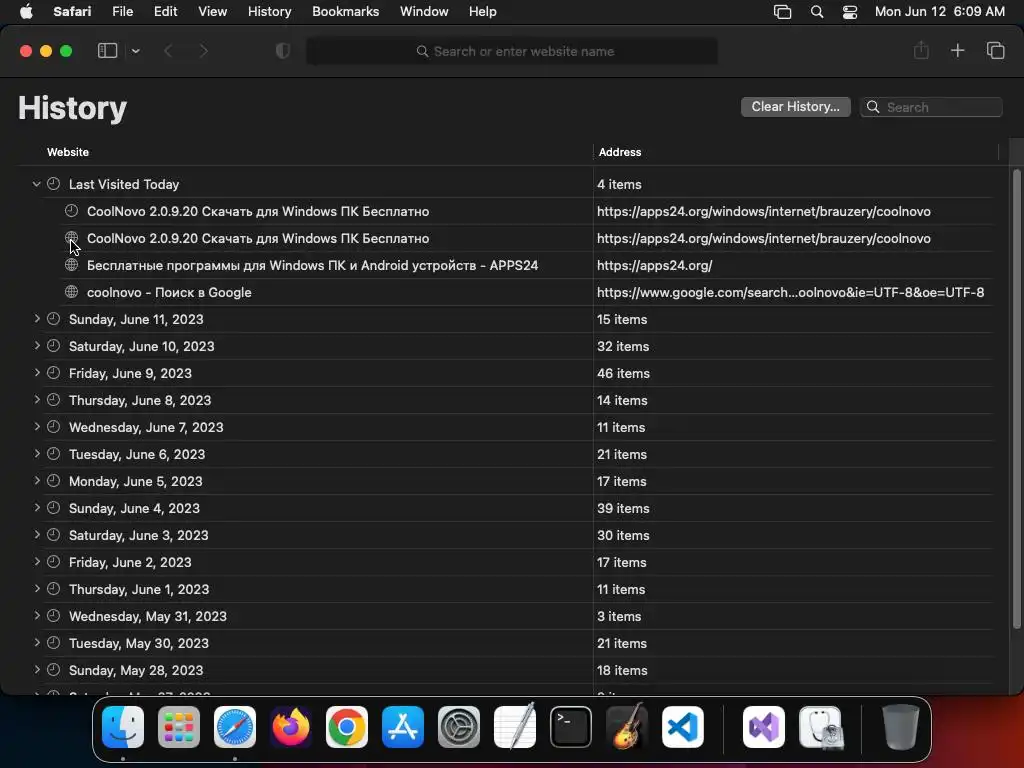1024x768 pixels.
Task: Collapse the Last Visited Today group
Action: (37, 184)
